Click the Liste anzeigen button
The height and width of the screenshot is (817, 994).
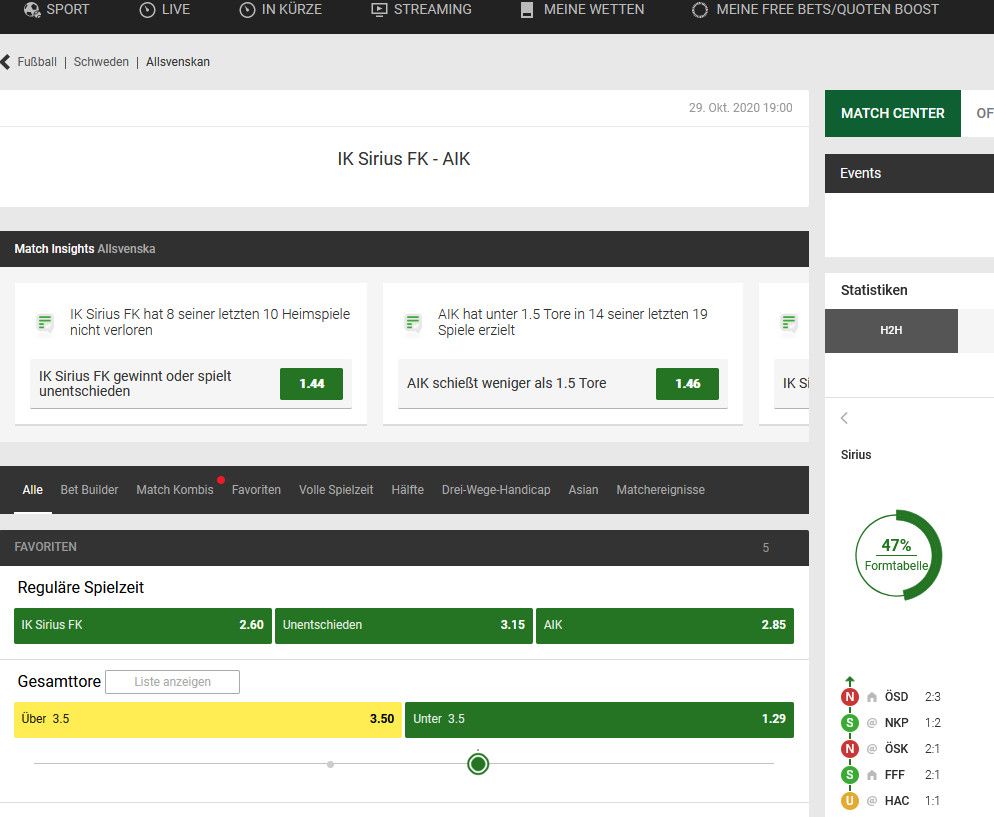tap(172, 682)
